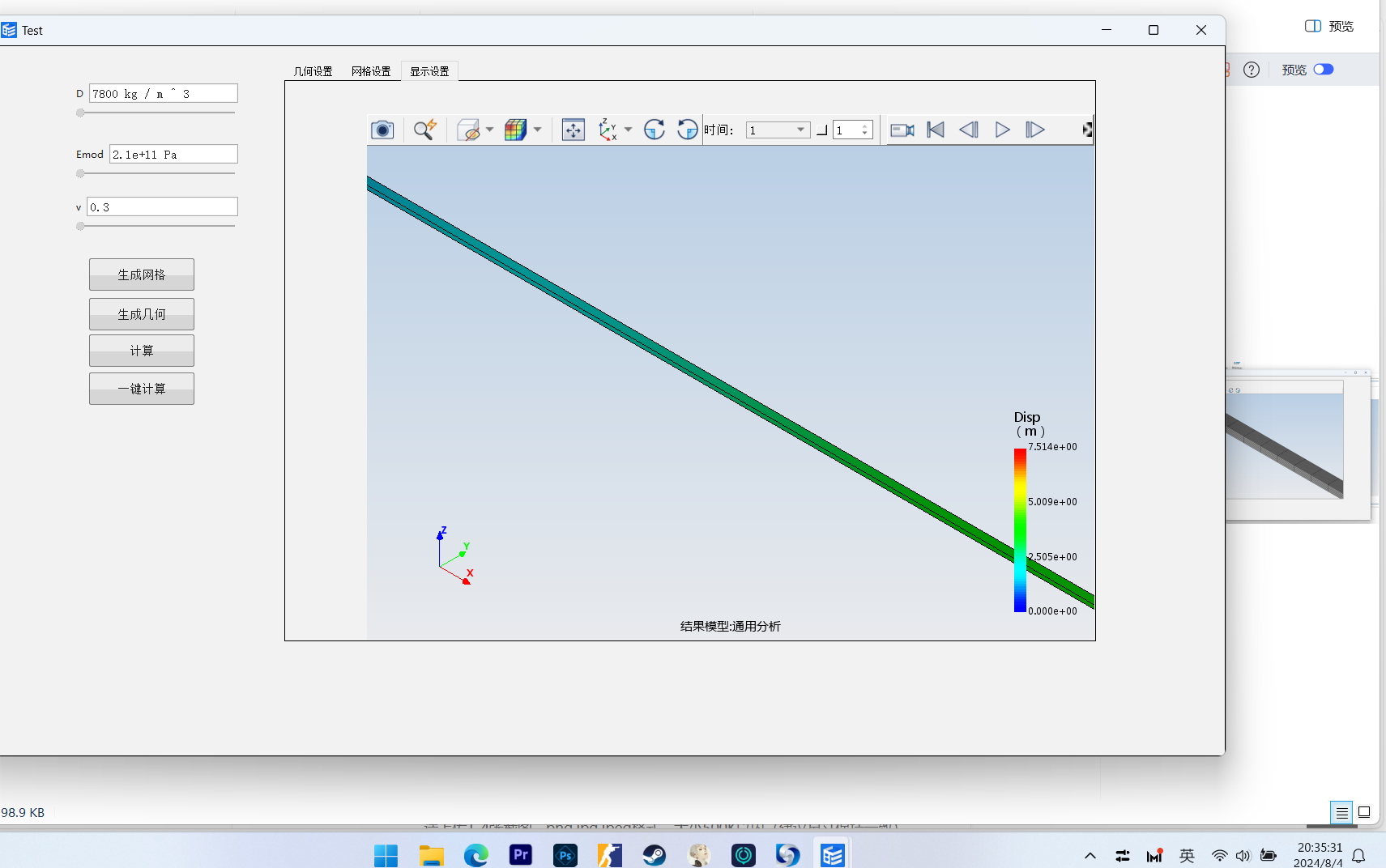Increase the frame number with the up arrow

[865, 126]
